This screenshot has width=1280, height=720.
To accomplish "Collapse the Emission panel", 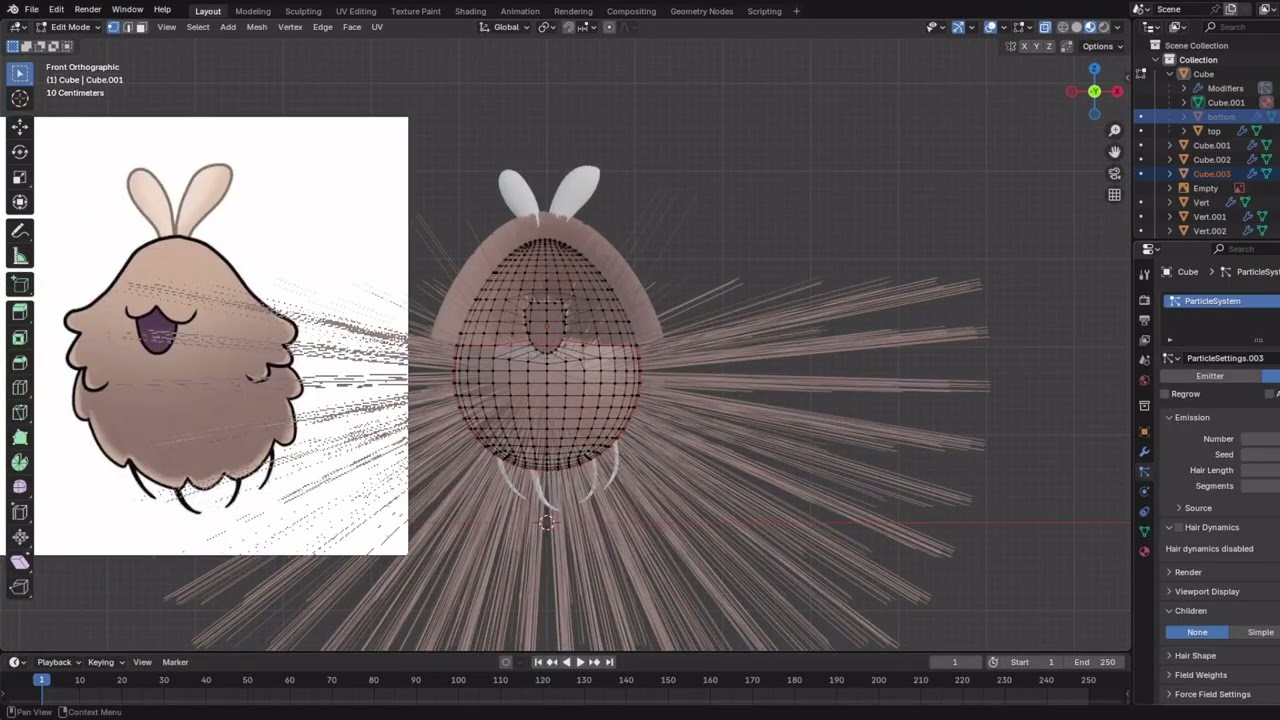I will click(1191, 418).
